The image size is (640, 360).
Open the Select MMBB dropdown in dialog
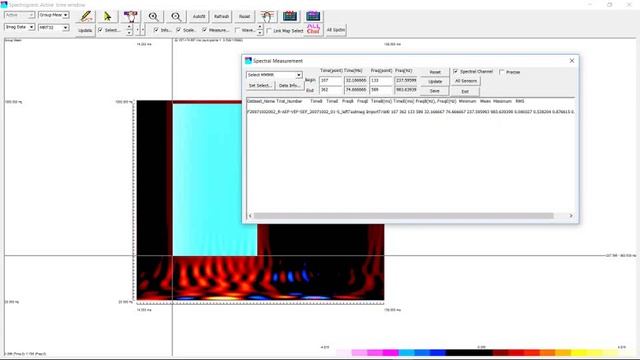(274, 75)
